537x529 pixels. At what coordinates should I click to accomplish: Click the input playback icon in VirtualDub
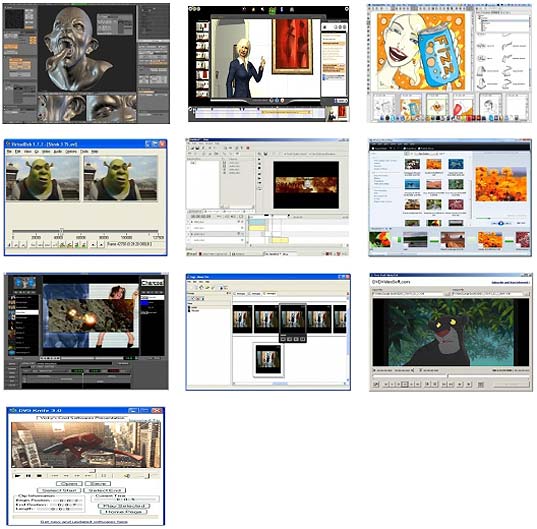click(x=16, y=244)
